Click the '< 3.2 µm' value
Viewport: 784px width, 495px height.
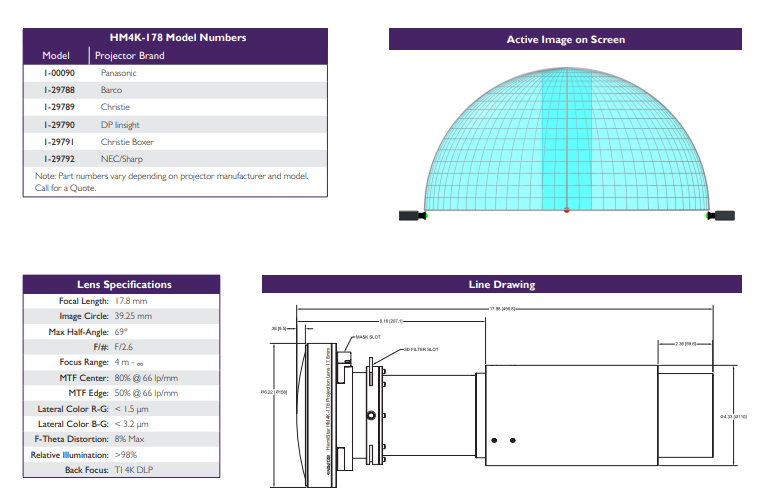[132, 424]
